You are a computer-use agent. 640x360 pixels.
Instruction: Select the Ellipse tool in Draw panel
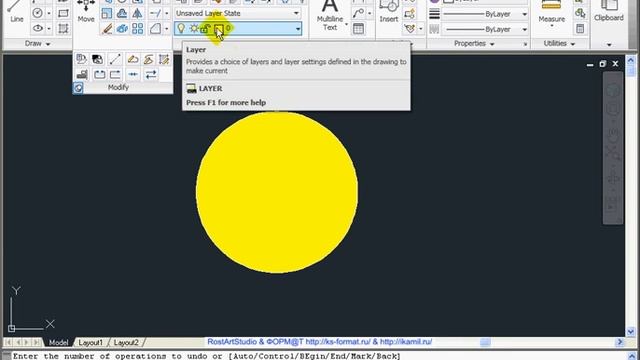point(38,28)
